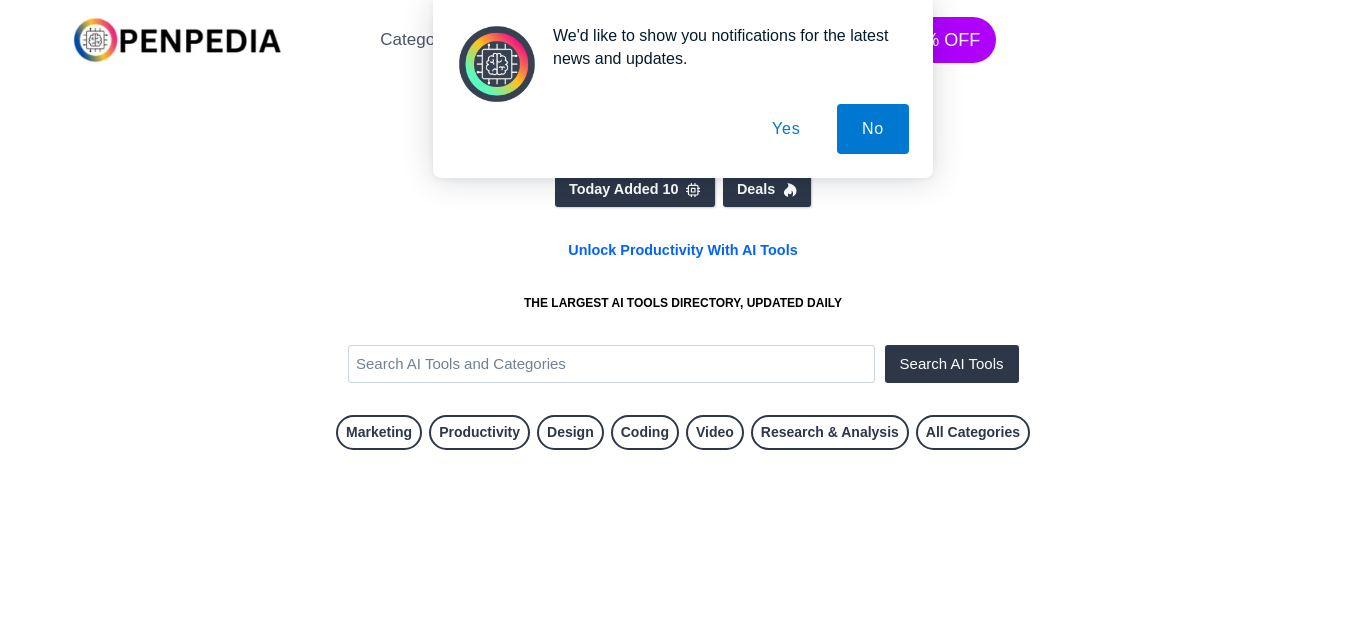Choose the Design category
This screenshot has height=629, width=1366.
(570, 432)
